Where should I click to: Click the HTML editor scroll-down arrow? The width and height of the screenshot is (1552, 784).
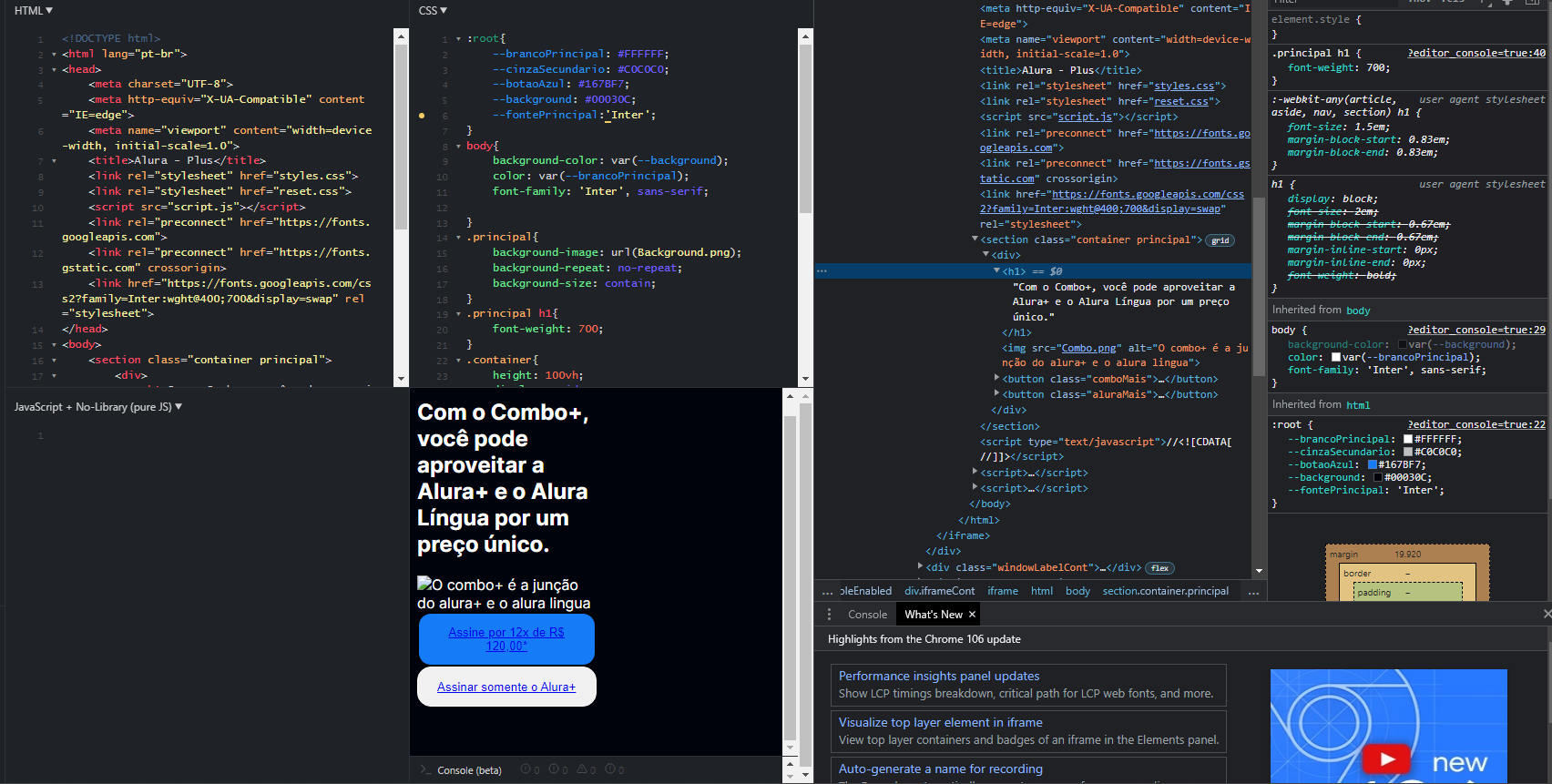401,379
